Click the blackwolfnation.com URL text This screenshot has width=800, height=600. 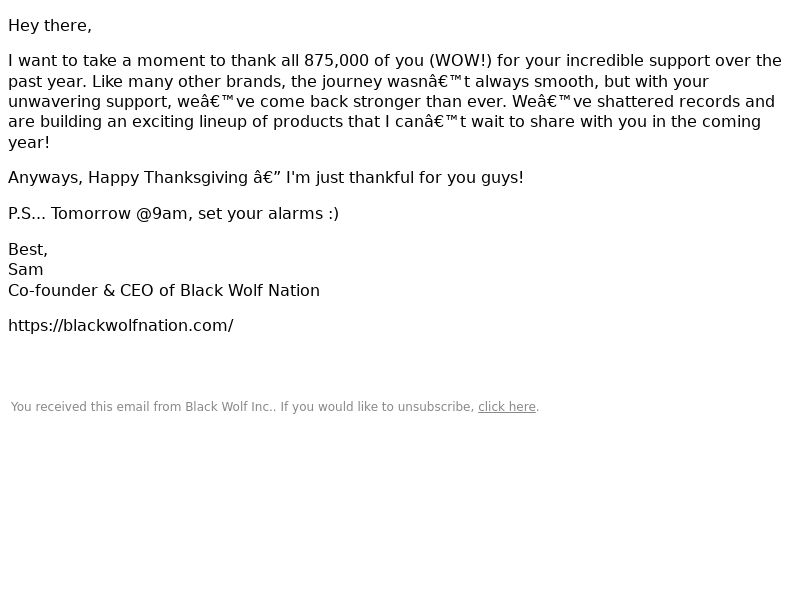point(121,326)
